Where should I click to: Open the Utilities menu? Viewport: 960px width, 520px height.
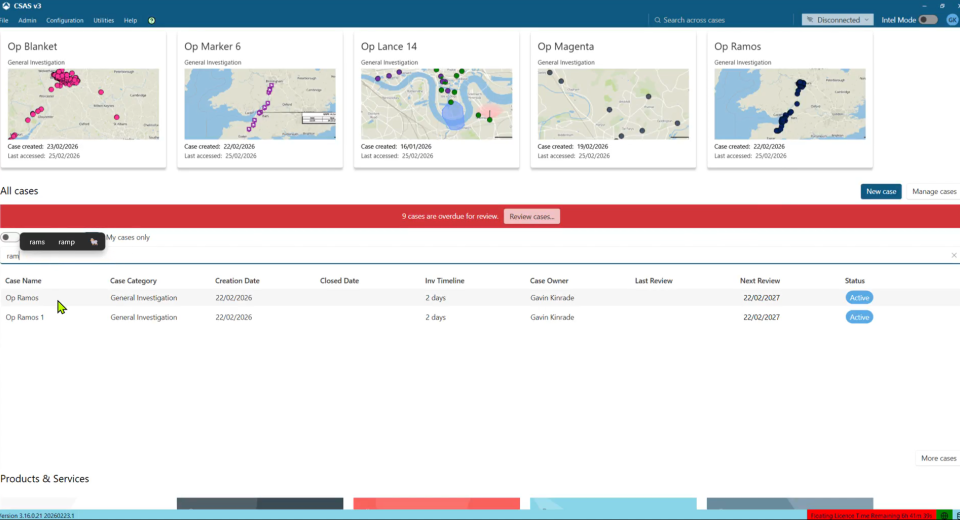[103, 20]
